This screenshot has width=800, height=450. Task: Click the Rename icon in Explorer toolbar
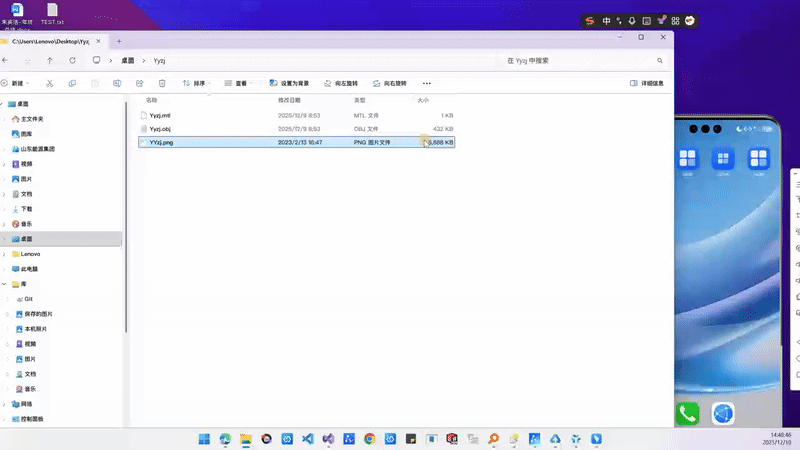[117, 83]
